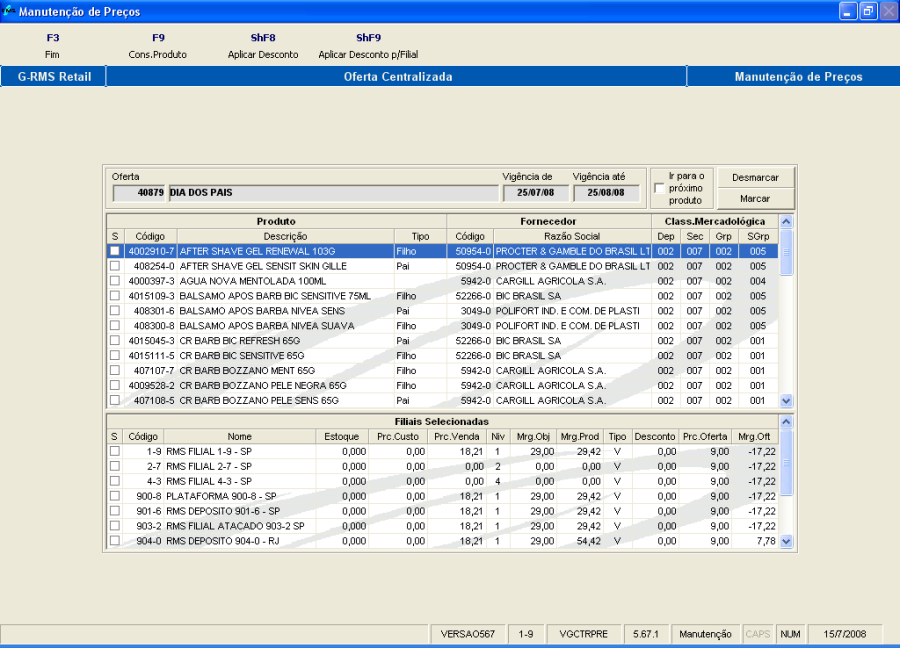Viewport: 900px width, 648px height.
Task: Tick checkbox for AFTER SHAVE GEL SENSIT SKIN GILLE
Action: pyautogui.click(x=114, y=267)
